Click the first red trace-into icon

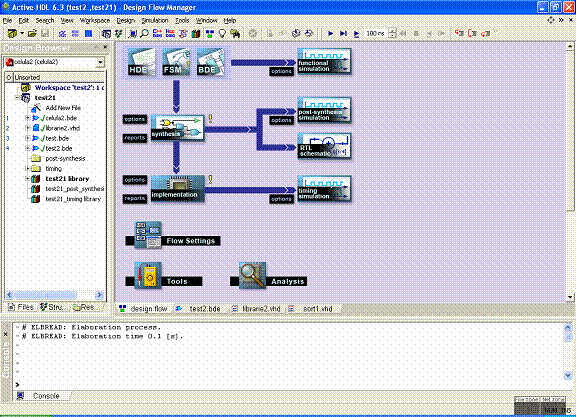(x=459, y=33)
